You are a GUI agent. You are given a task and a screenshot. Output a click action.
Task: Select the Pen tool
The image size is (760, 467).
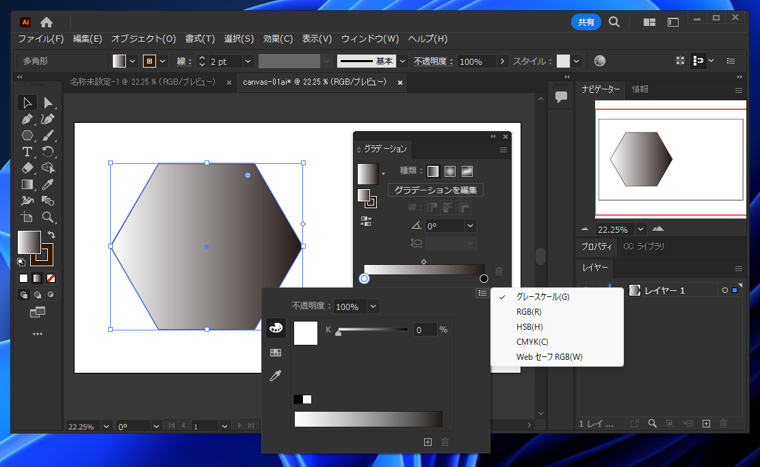(28, 119)
